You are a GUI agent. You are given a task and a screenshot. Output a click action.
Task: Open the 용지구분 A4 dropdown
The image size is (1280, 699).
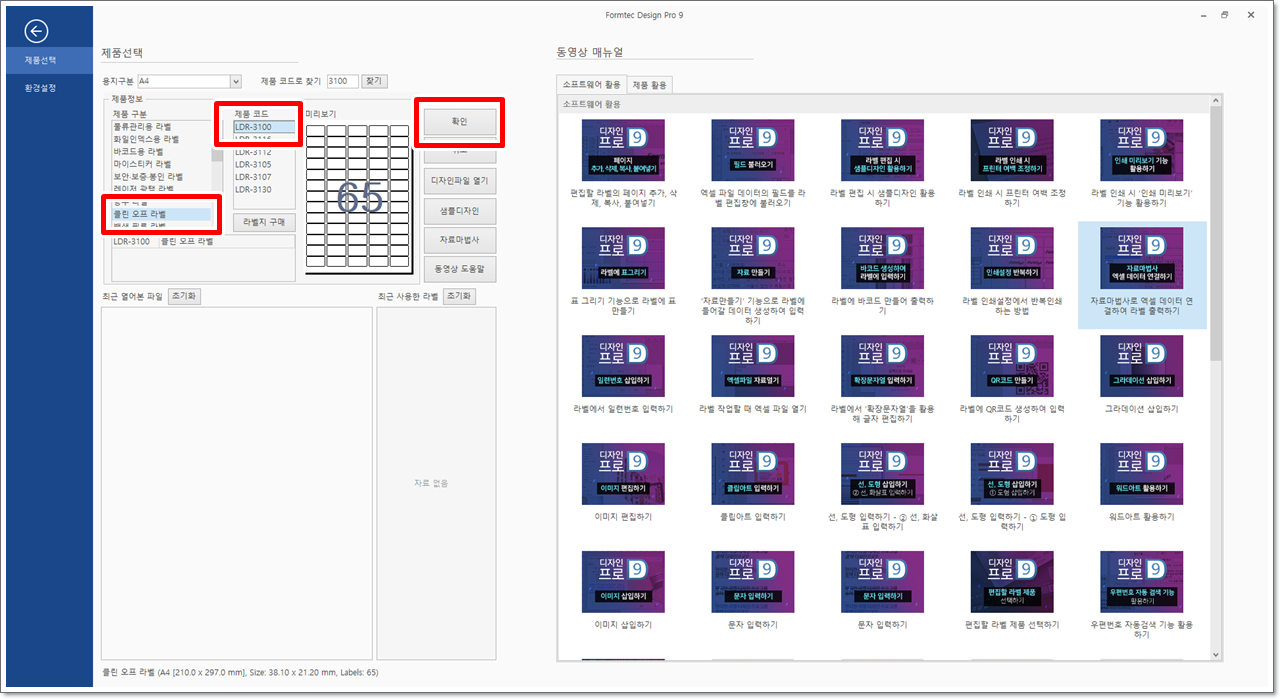pyautogui.click(x=189, y=81)
